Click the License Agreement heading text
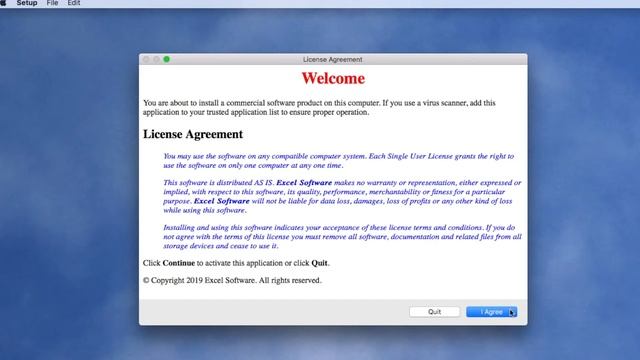The width and height of the screenshot is (640, 360). click(193, 134)
